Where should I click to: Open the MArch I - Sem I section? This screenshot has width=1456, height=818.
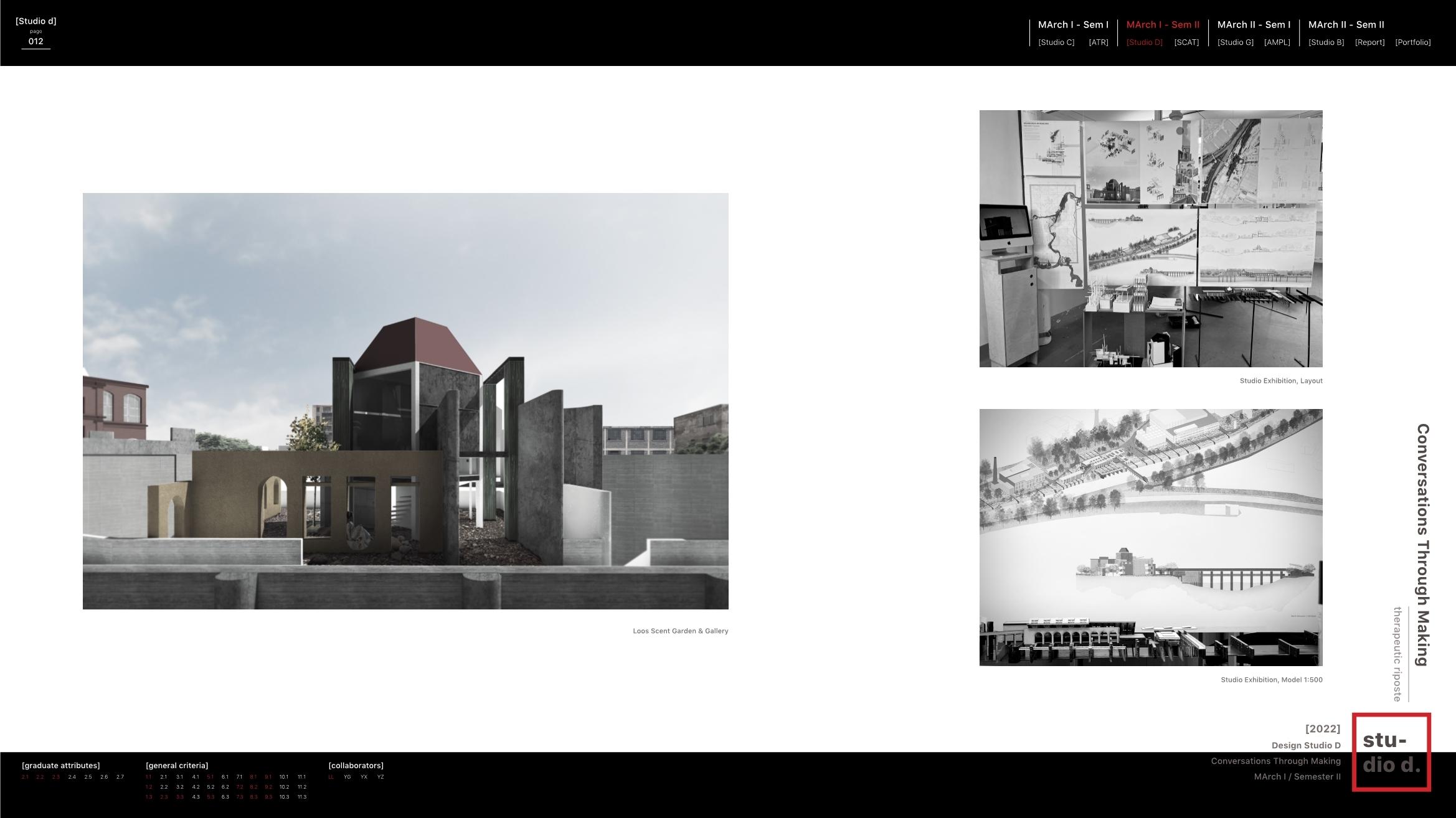[x=1073, y=25]
